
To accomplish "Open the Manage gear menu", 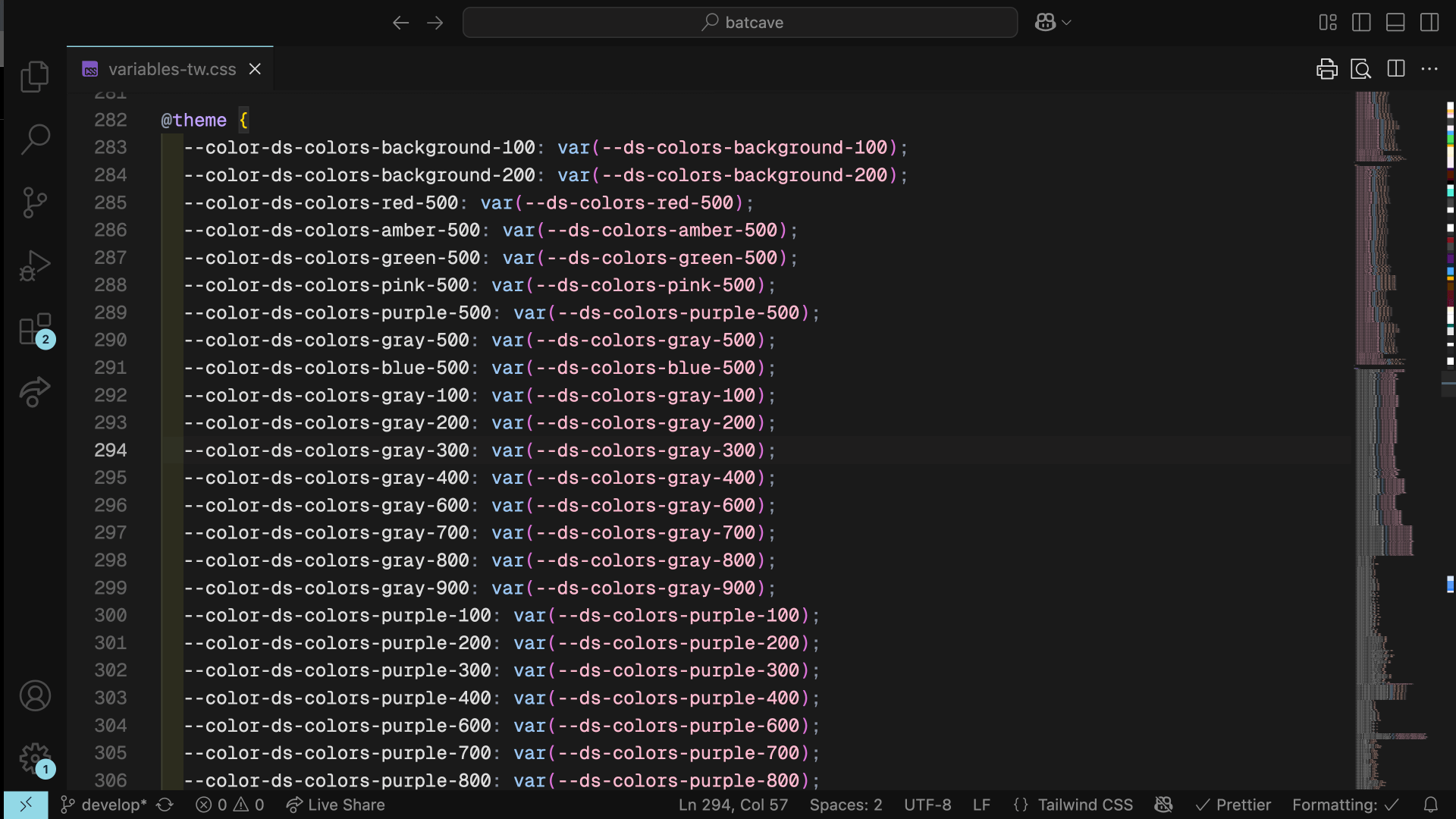I will (x=35, y=758).
